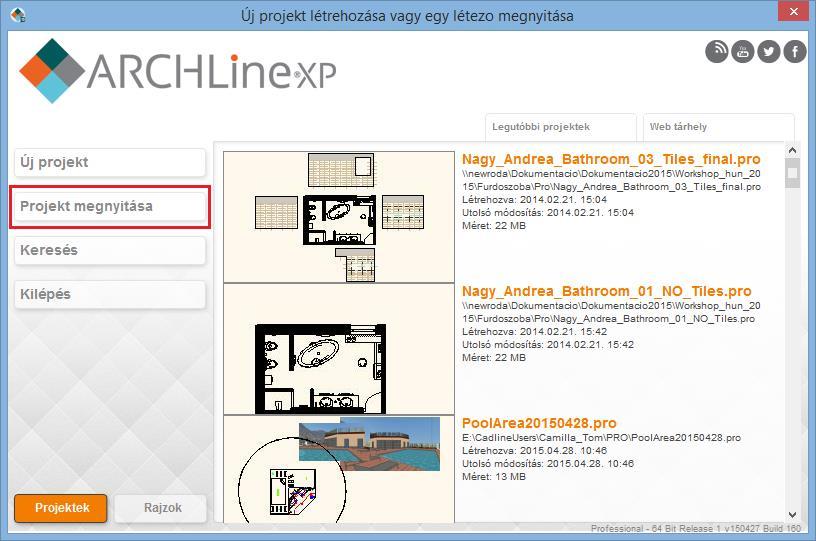The image size is (816, 541).
Task: Click the scrollbar down arrow
Action: (792, 515)
